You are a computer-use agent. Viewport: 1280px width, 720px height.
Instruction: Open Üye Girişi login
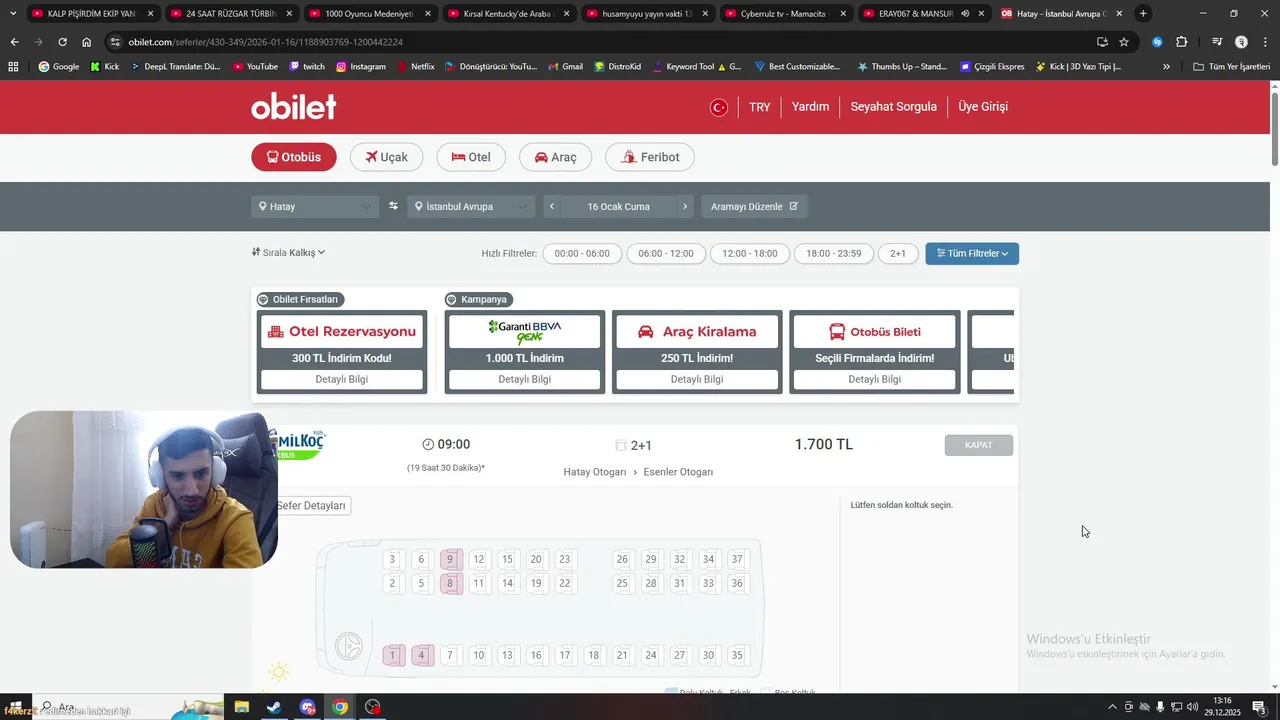click(x=983, y=107)
